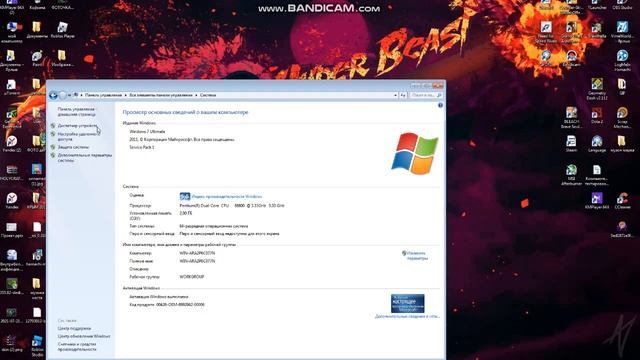
Task: Click the Back navigation arrow button
Action: (x=53, y=95)
